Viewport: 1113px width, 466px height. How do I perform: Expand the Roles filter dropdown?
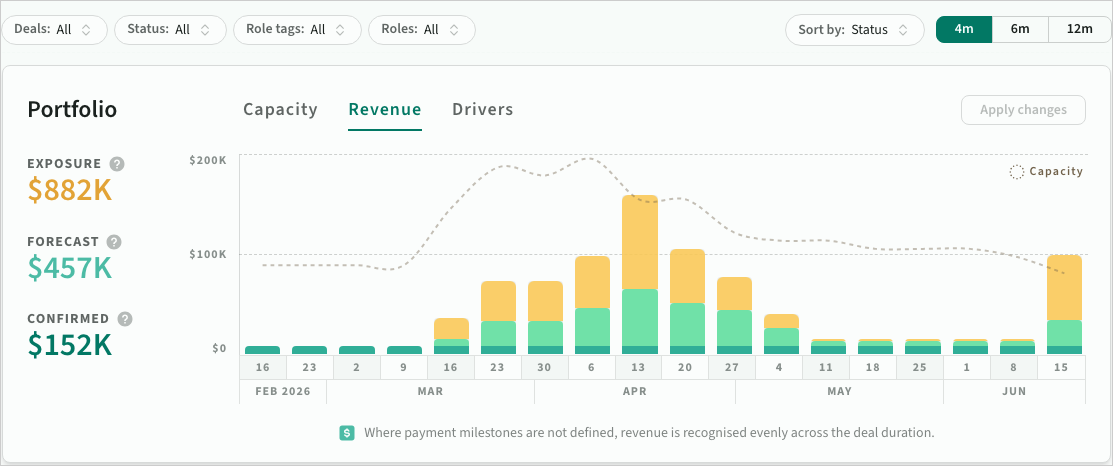[421, 30]
